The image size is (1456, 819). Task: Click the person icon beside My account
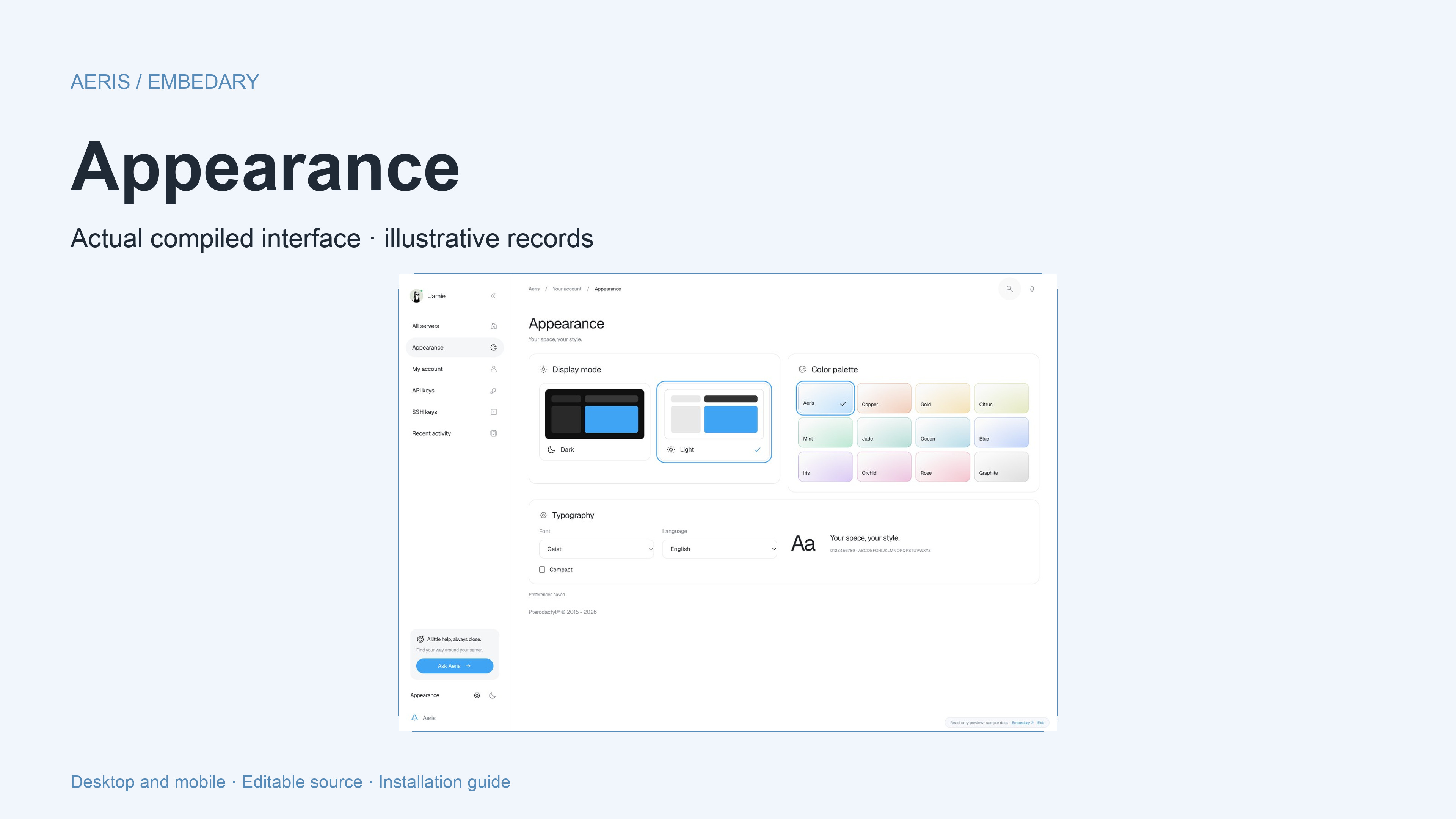pyautogui.click(x=493, y=369)
